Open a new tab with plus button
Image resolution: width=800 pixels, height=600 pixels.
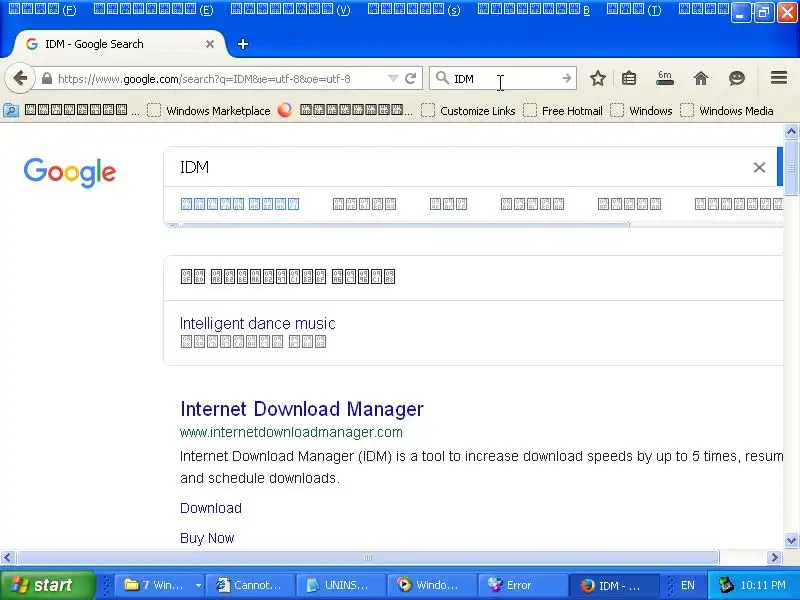[243, 44]
